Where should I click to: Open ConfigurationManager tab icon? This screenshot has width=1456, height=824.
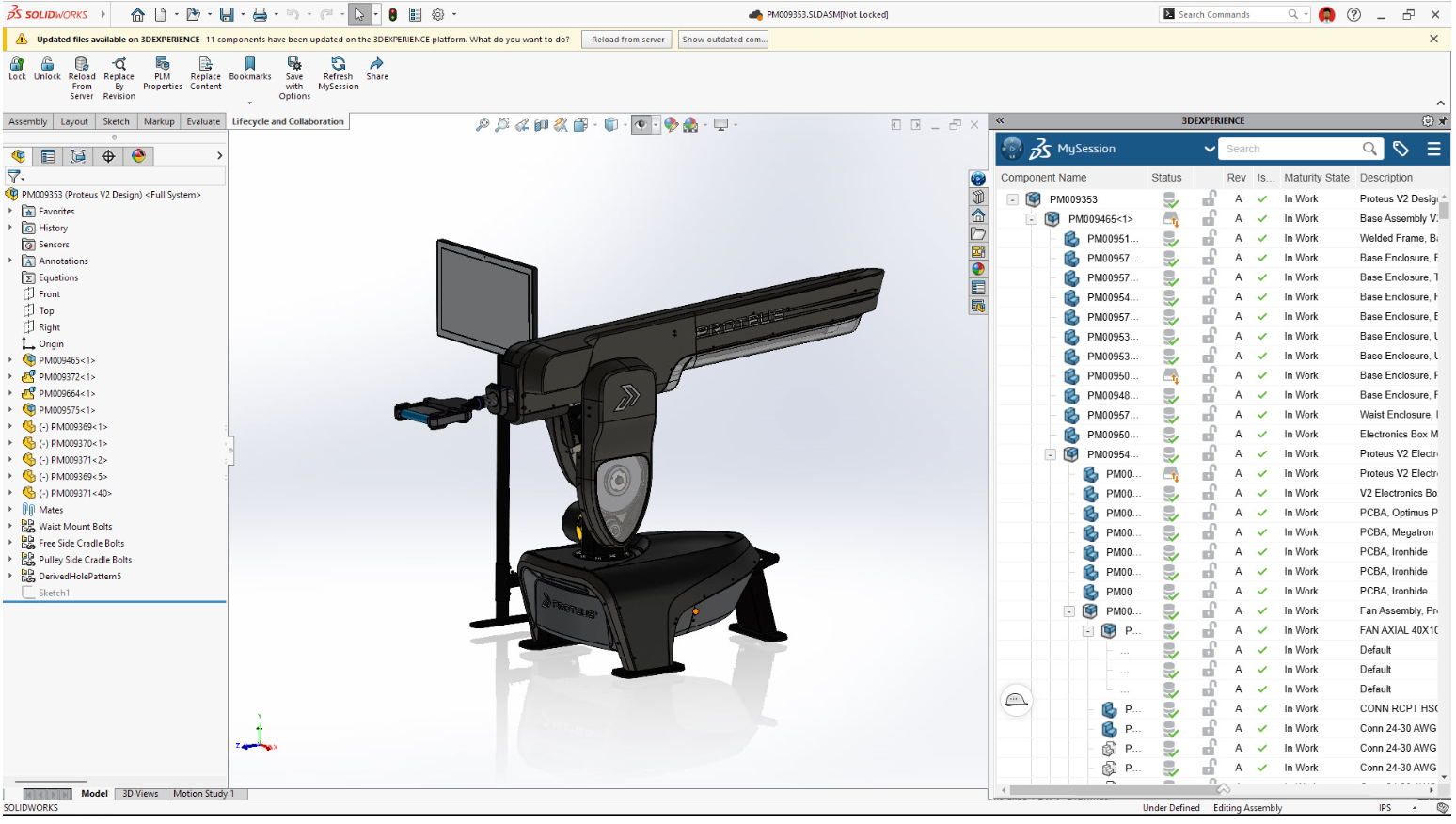[78, 156]
